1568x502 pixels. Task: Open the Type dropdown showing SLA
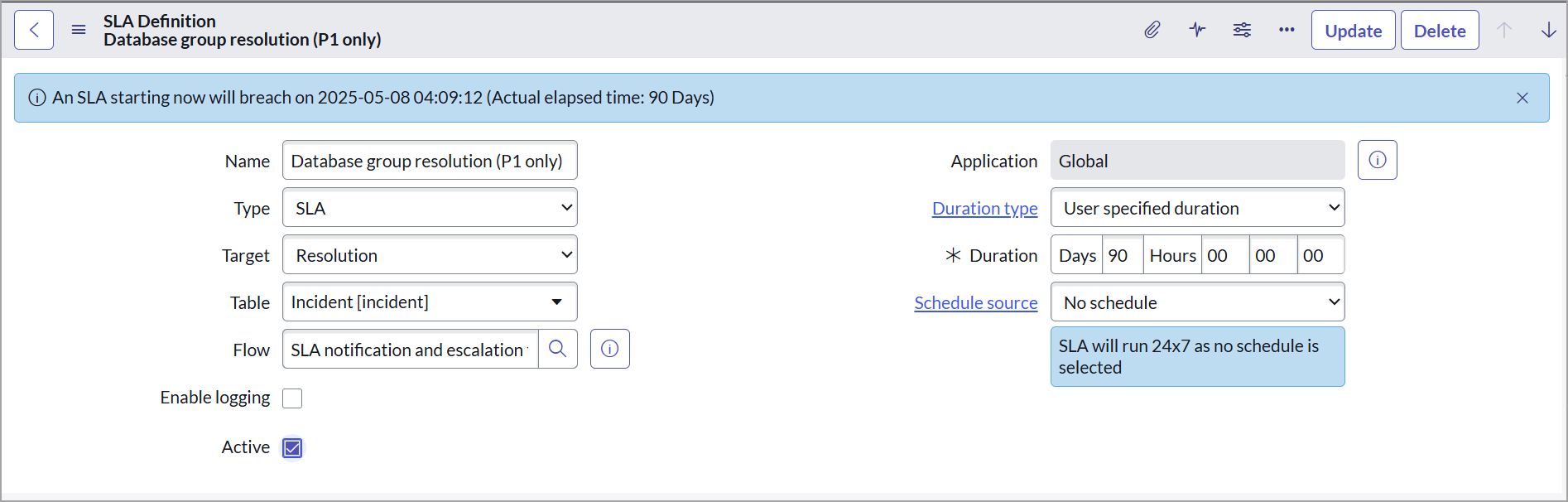[430, 208]
